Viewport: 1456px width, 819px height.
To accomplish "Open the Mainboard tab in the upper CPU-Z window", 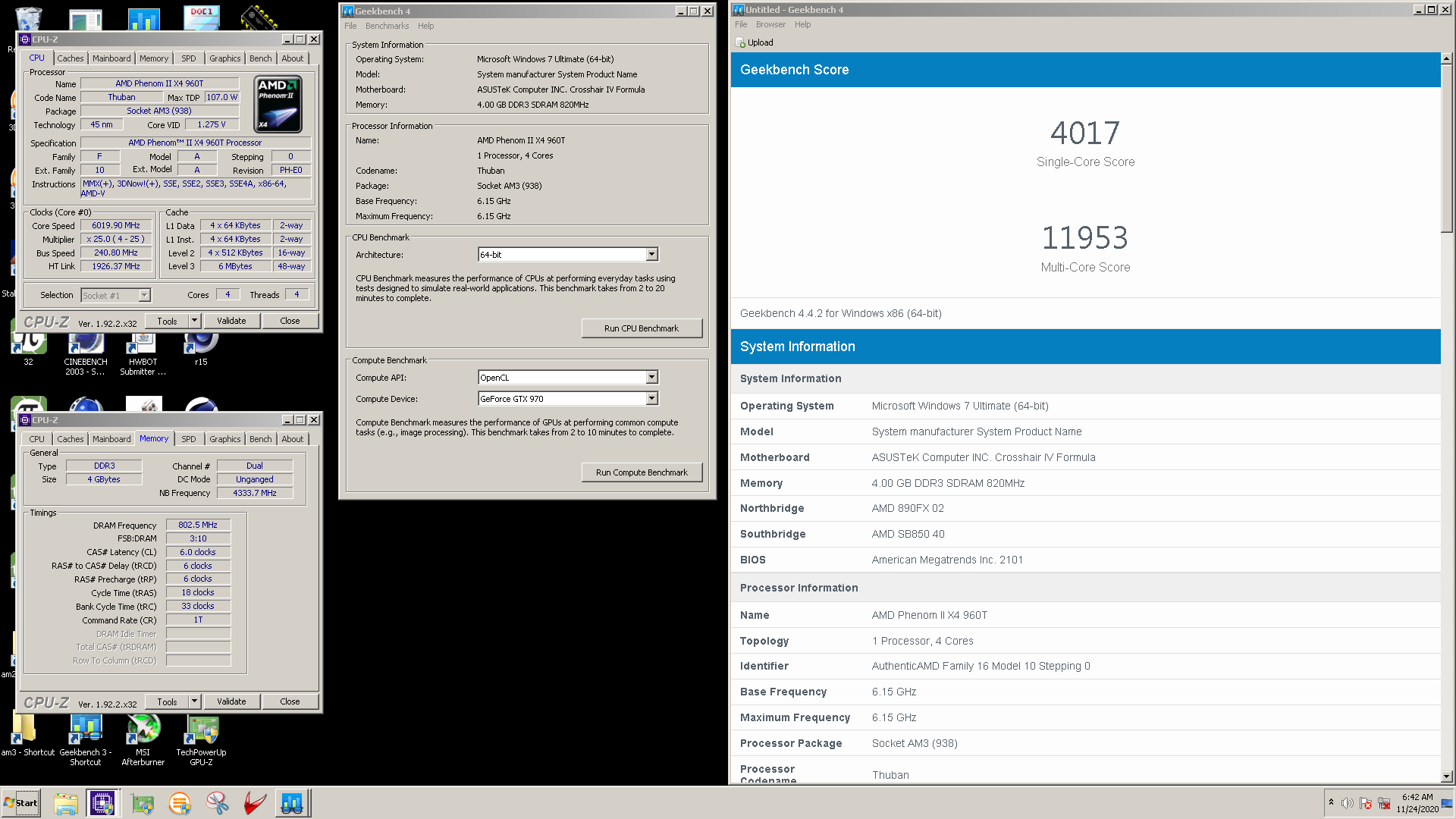I will pyautogui.click(x=111, y=58).
